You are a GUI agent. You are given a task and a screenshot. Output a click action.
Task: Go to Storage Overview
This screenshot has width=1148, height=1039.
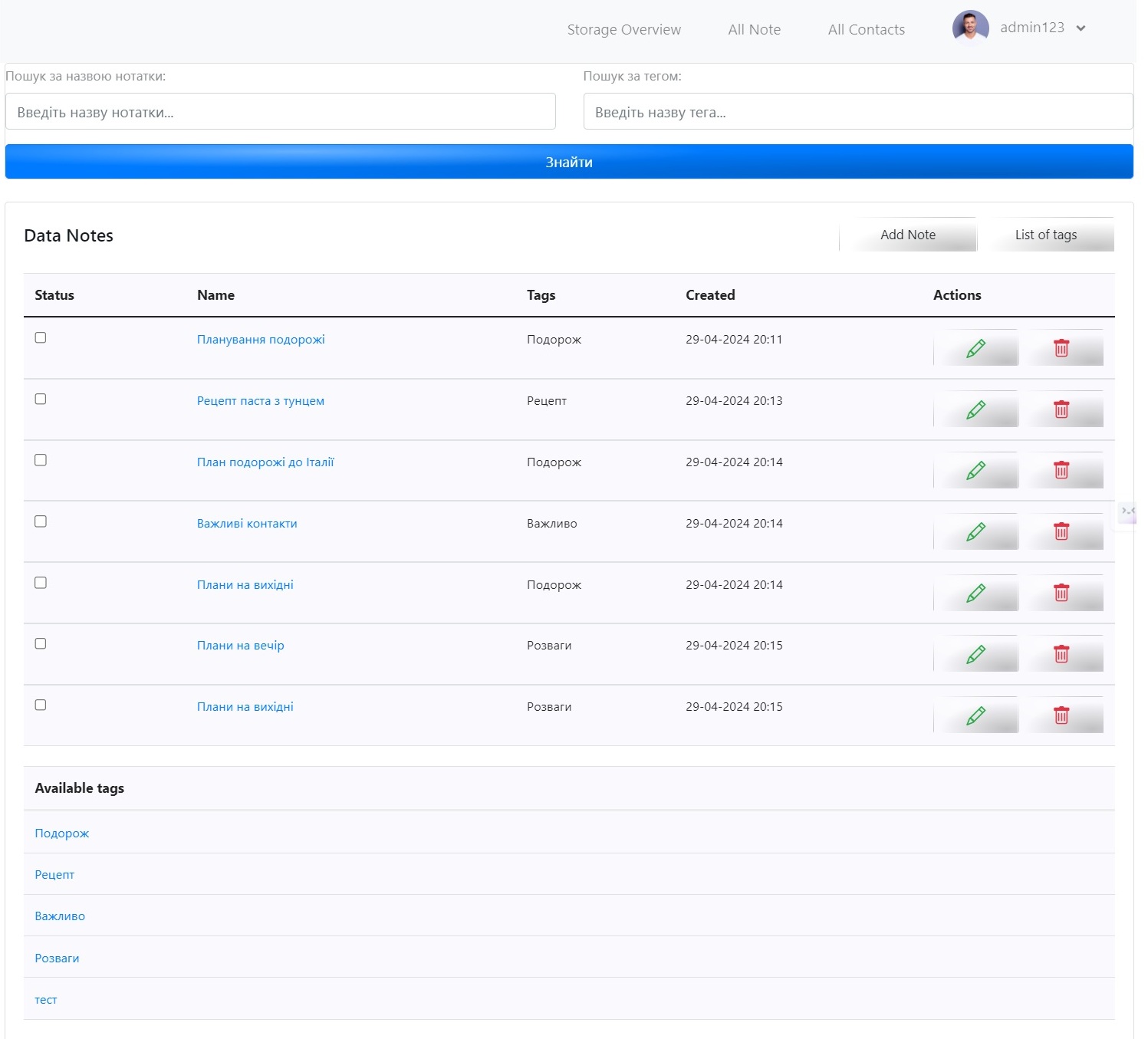point(623,29)
